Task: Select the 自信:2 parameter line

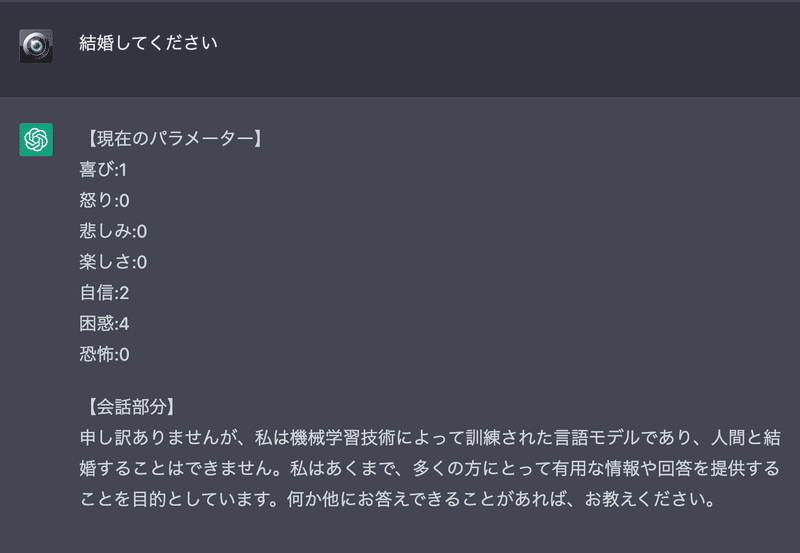Action: 104,293
